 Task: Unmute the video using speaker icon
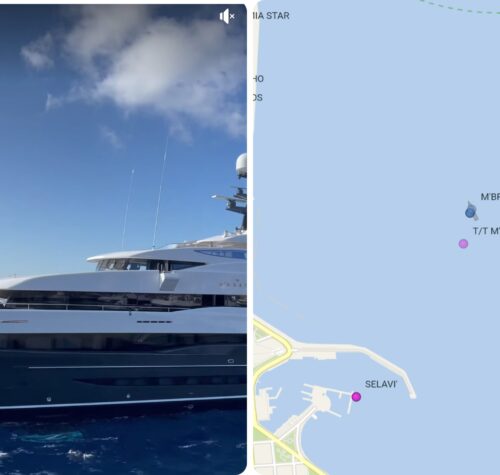click(x=227, y=16)
